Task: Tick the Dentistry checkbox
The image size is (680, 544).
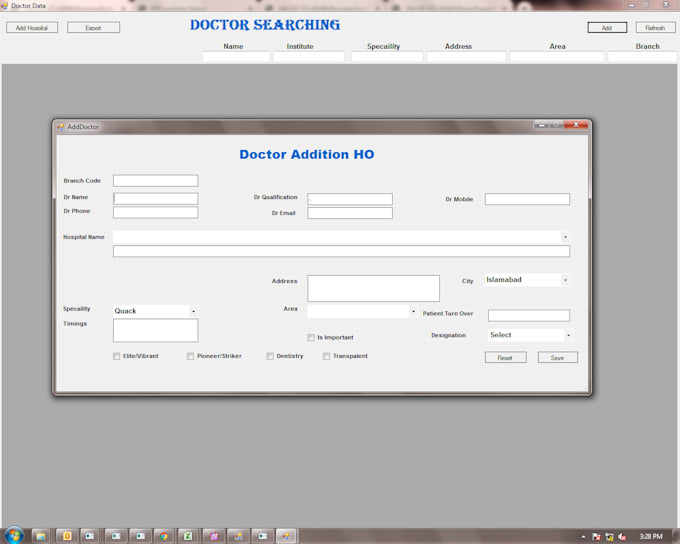Action: (270, 356)
